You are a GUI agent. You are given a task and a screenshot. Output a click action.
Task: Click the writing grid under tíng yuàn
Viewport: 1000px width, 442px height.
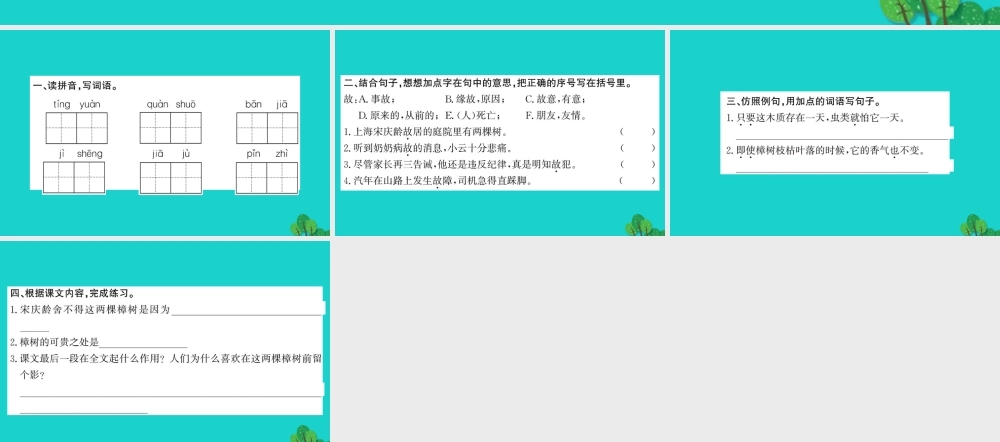(x=77, y=128)
